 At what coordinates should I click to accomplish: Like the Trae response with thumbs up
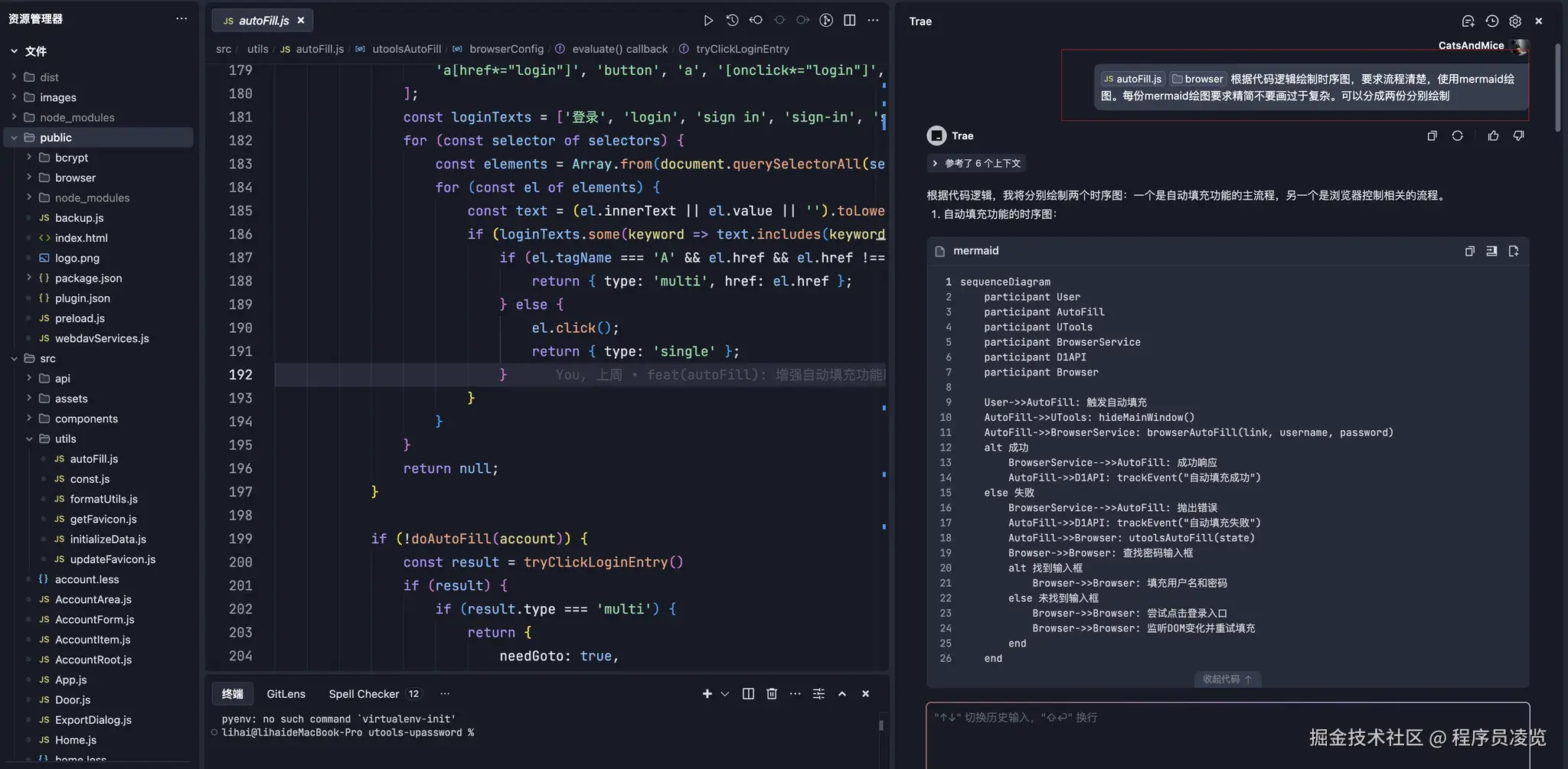tap(1493, 135)
